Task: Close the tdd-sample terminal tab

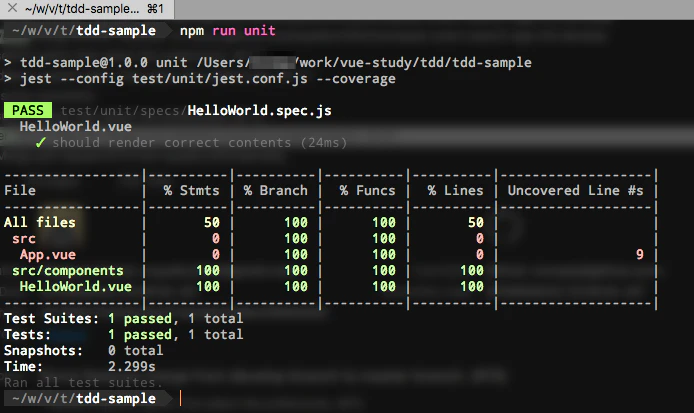Action: point(12,8)
